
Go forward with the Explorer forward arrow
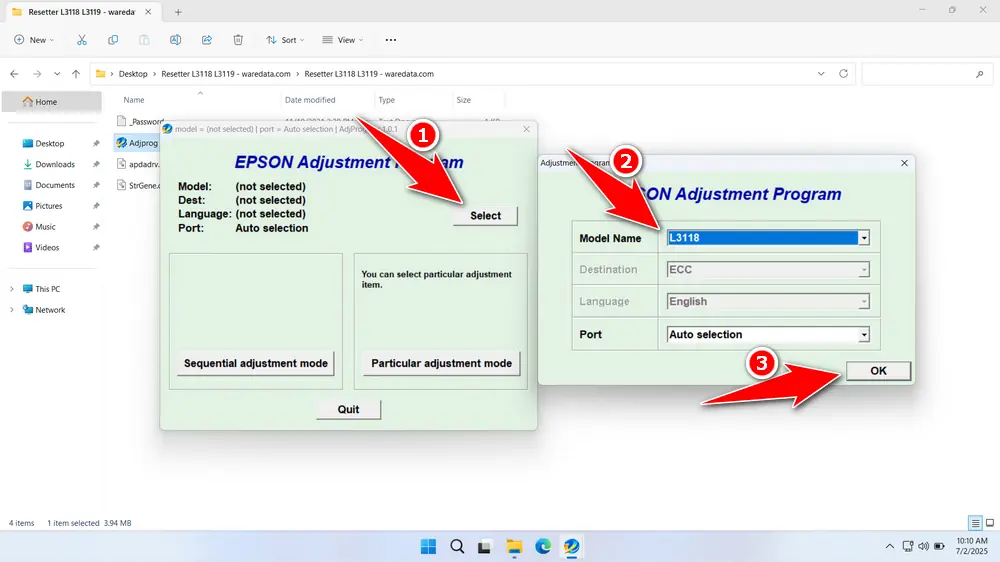point(37,74)
